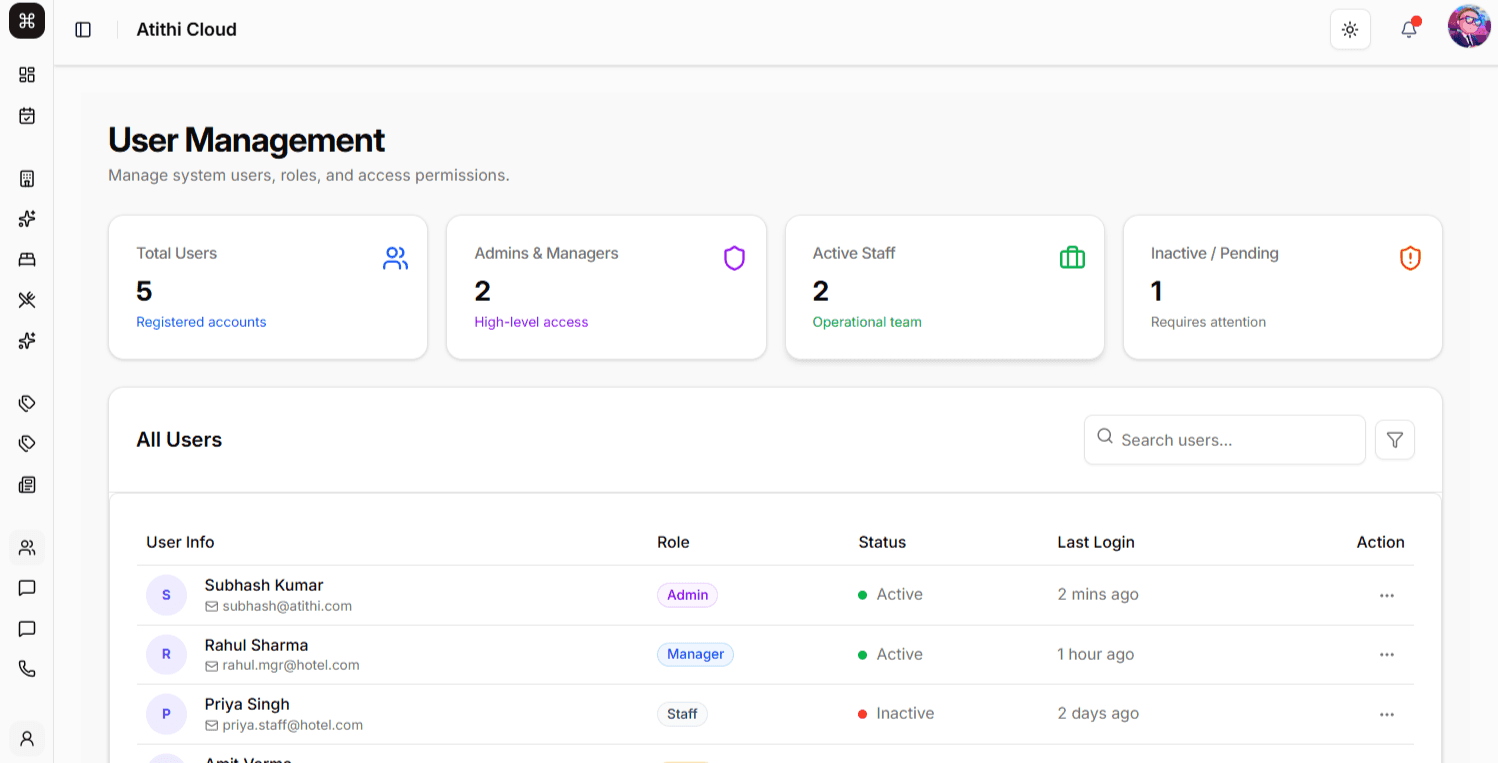The image size is (1498, 763).
Task: Select the users icon in sidebar
Action: pyautogui.click(x=27, y=547)
